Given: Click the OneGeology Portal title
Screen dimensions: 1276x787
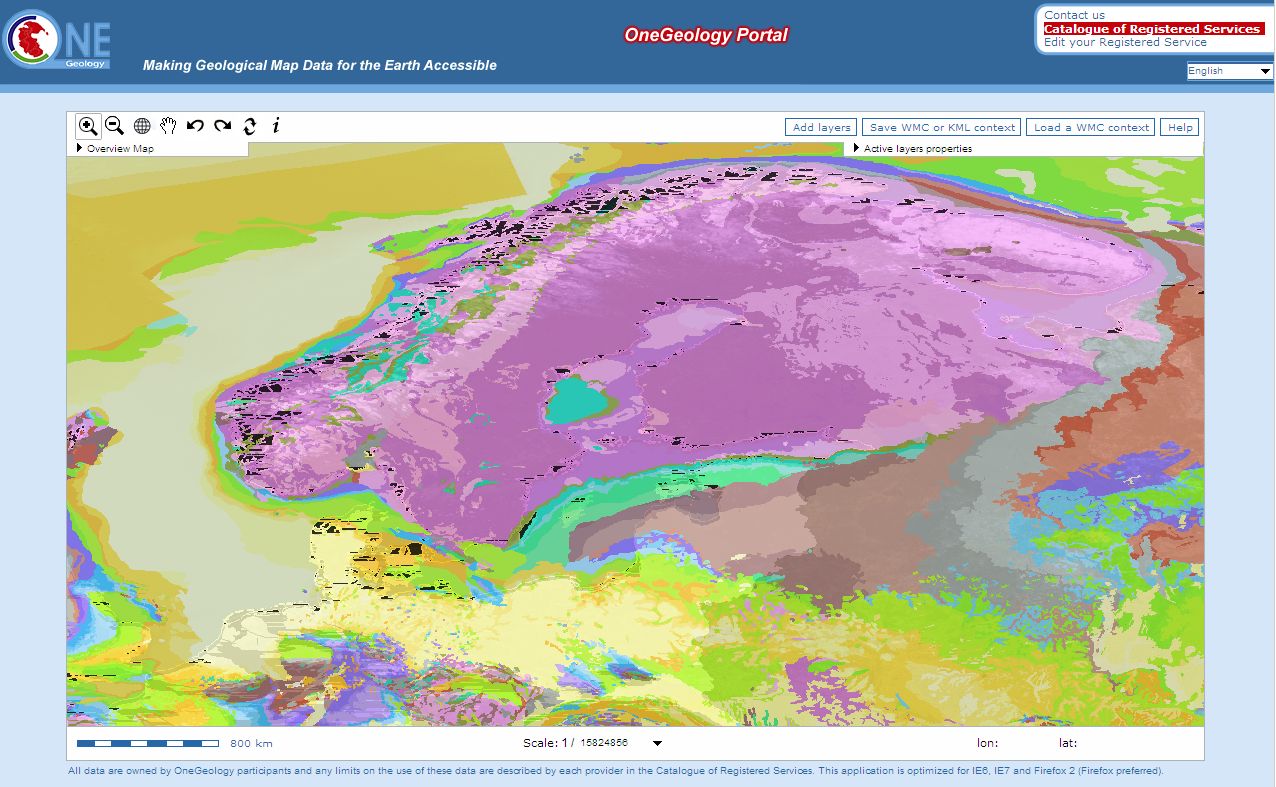Looking at the screenshot, I should tap(706, 35).
